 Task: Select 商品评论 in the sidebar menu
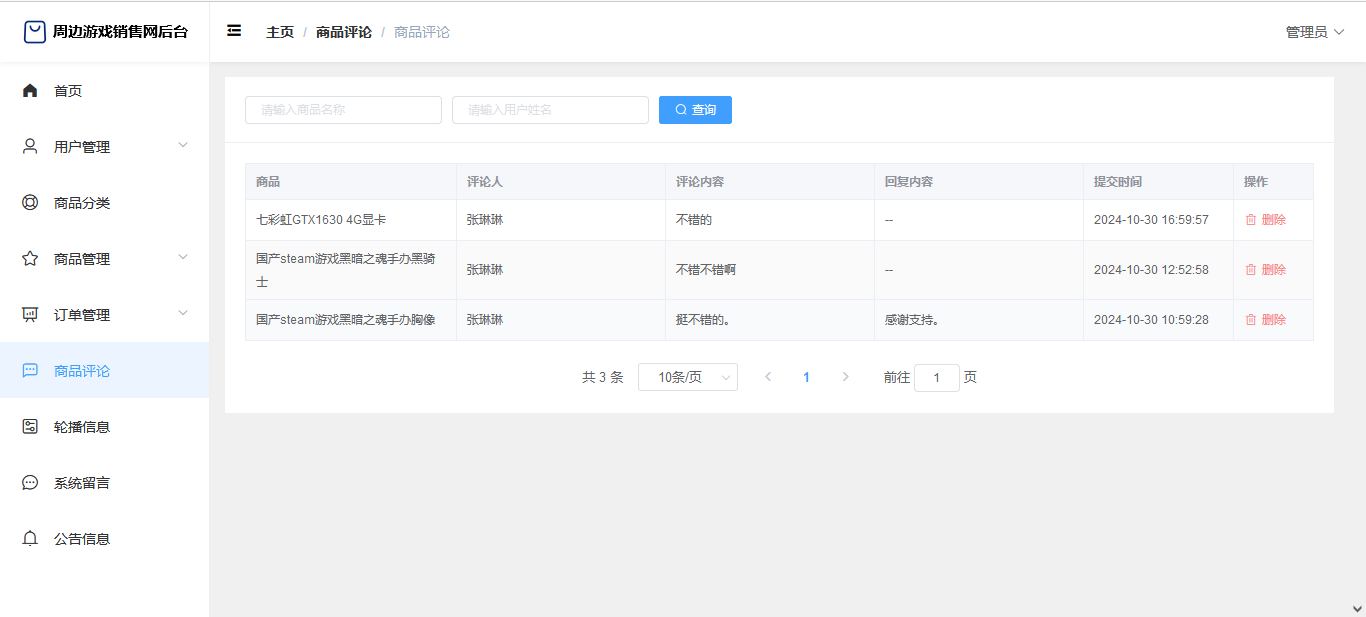(82, 371)
